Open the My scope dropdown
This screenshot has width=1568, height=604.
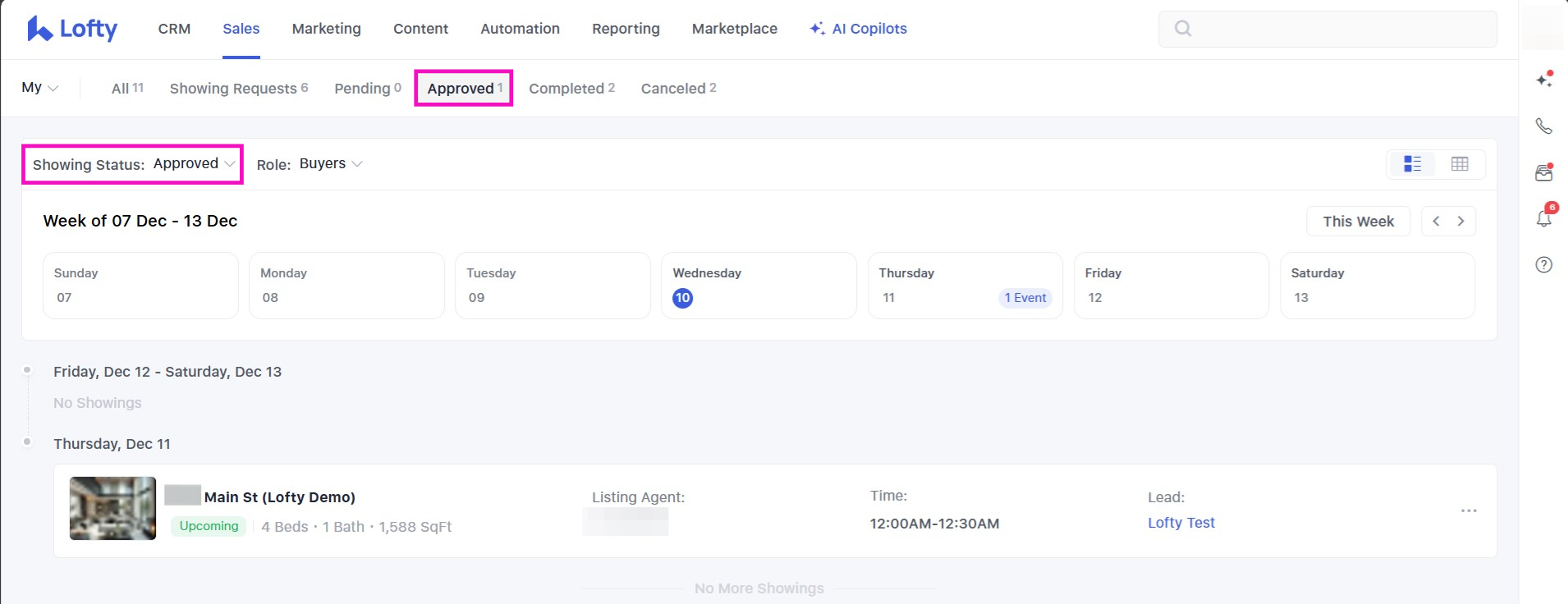(39, 88)
